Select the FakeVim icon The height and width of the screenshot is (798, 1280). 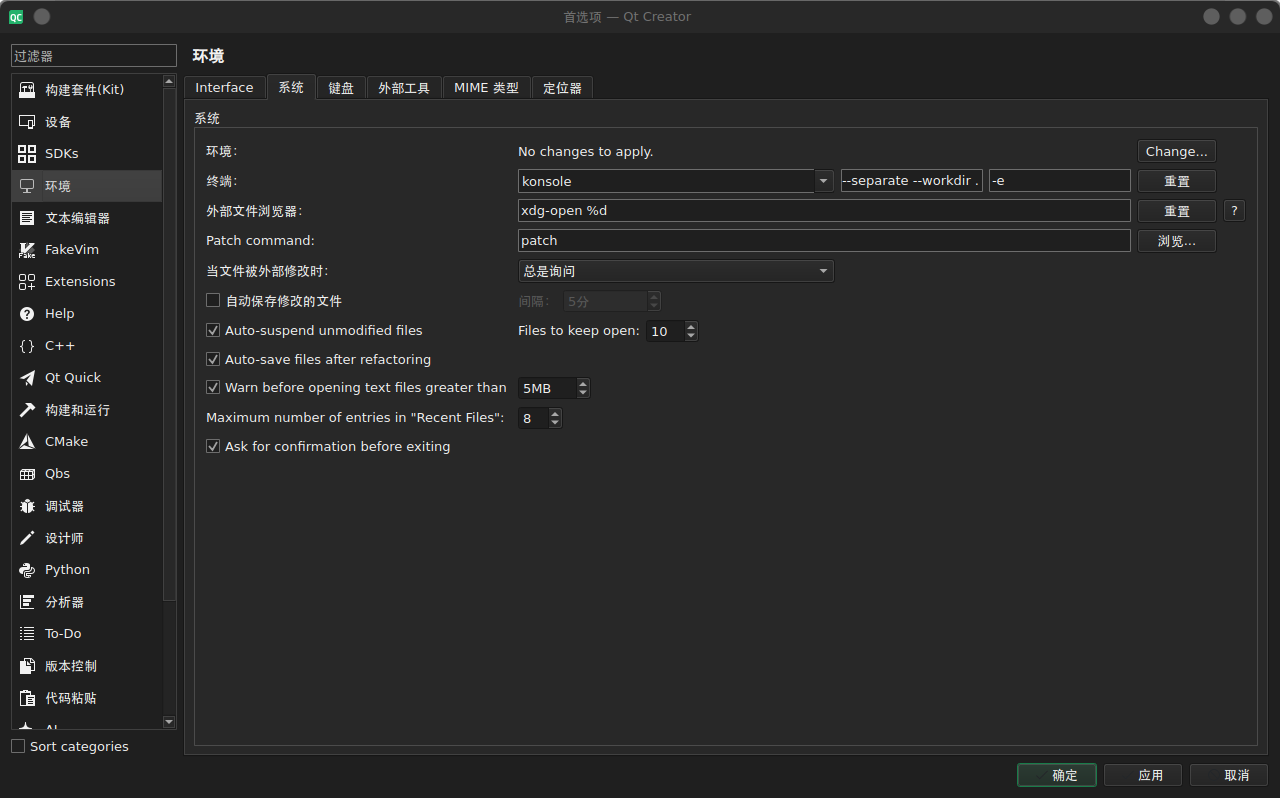(27, 250)
